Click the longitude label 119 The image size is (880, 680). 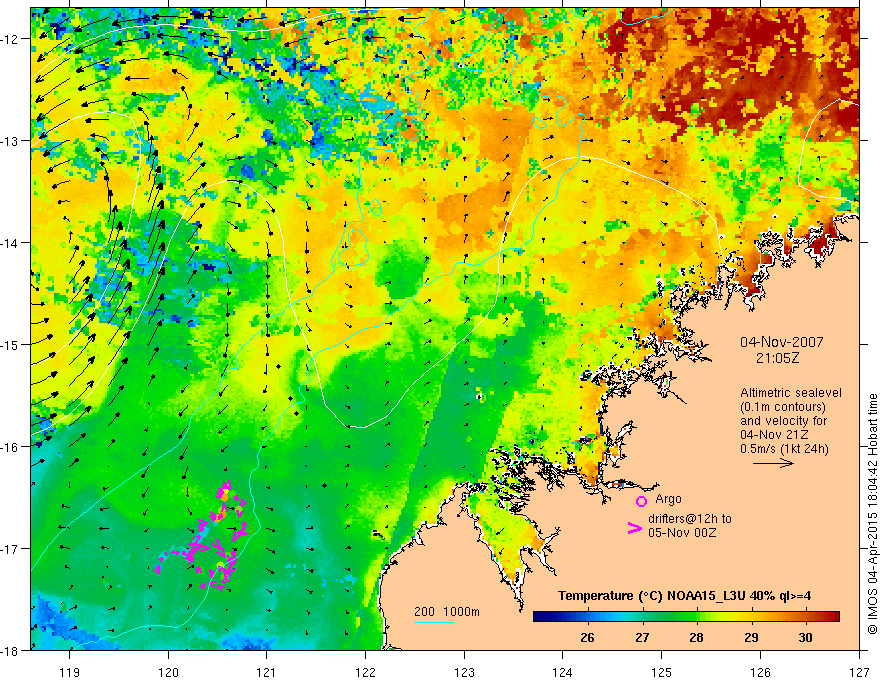point(70,672)
